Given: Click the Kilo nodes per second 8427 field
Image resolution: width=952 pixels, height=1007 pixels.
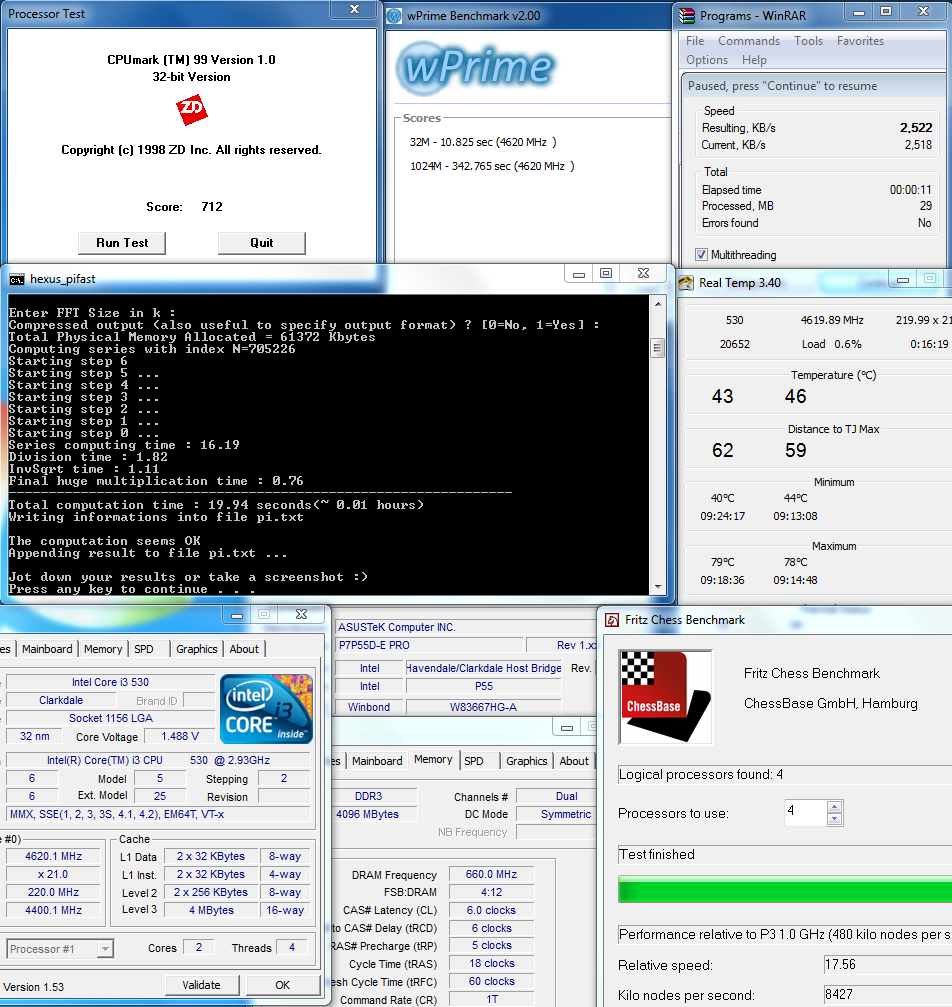Looking at the screenshot, I should (x=888, y=995).
